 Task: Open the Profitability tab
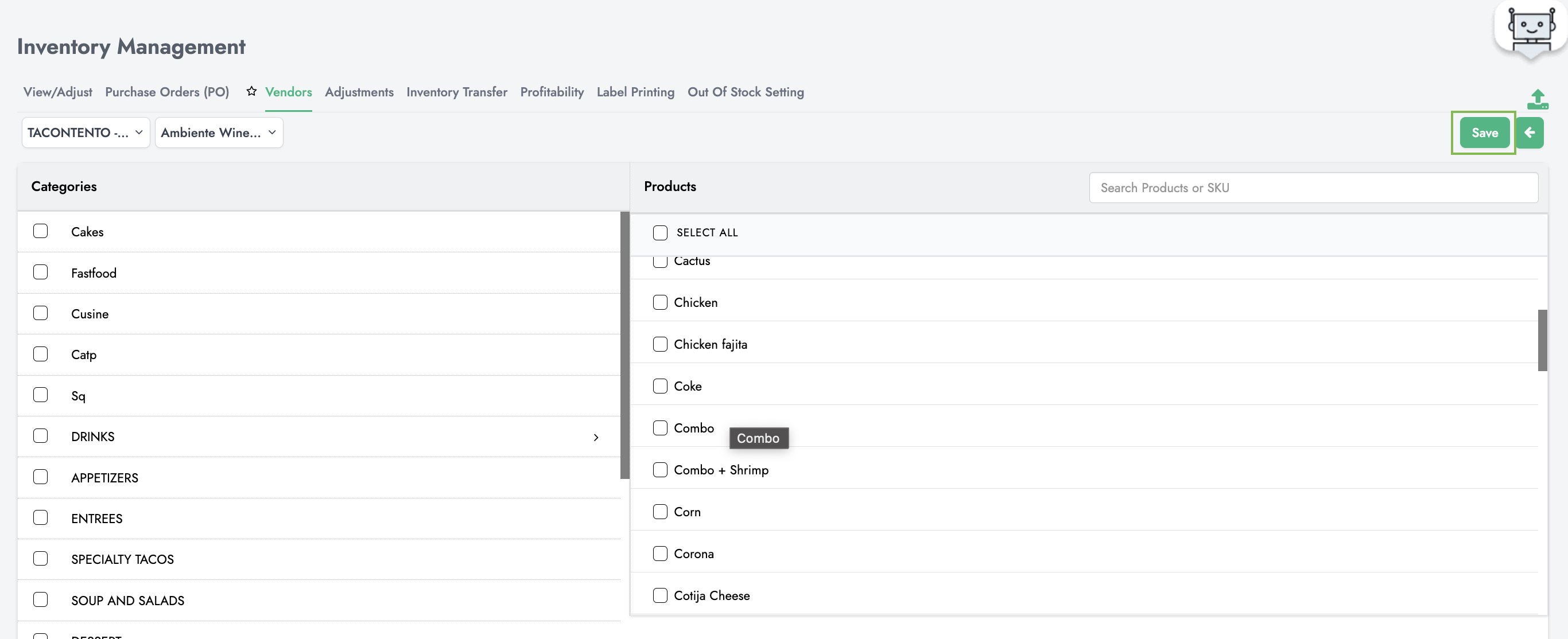pyautogui.click(x=552, y=92)
